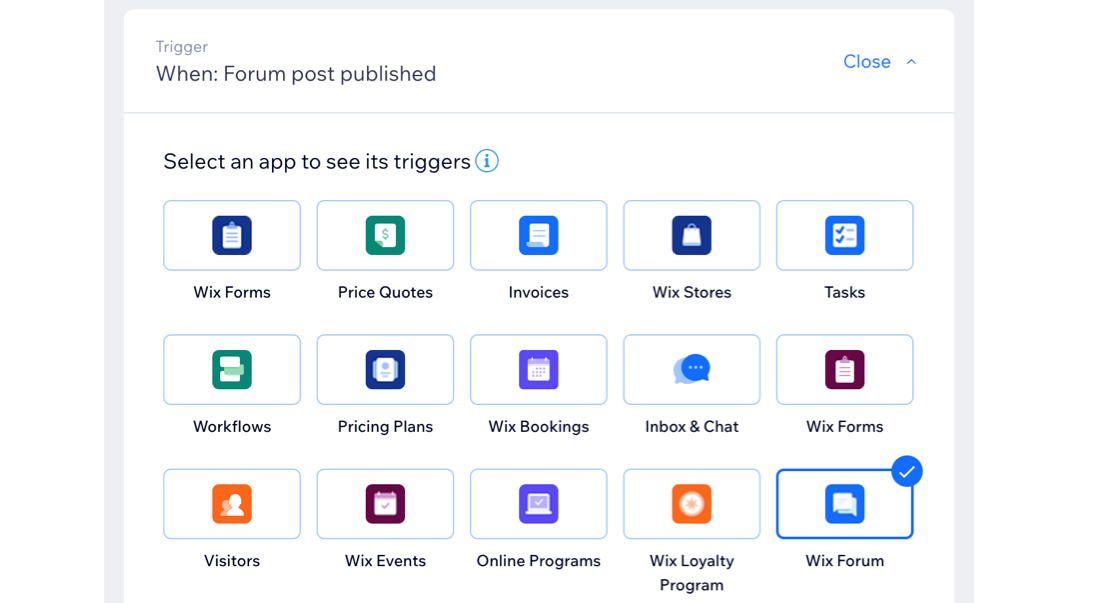This screenshot has width=1100, height=603.
Task: Open the Workflows app tile
Action: (x=232, y=370)
